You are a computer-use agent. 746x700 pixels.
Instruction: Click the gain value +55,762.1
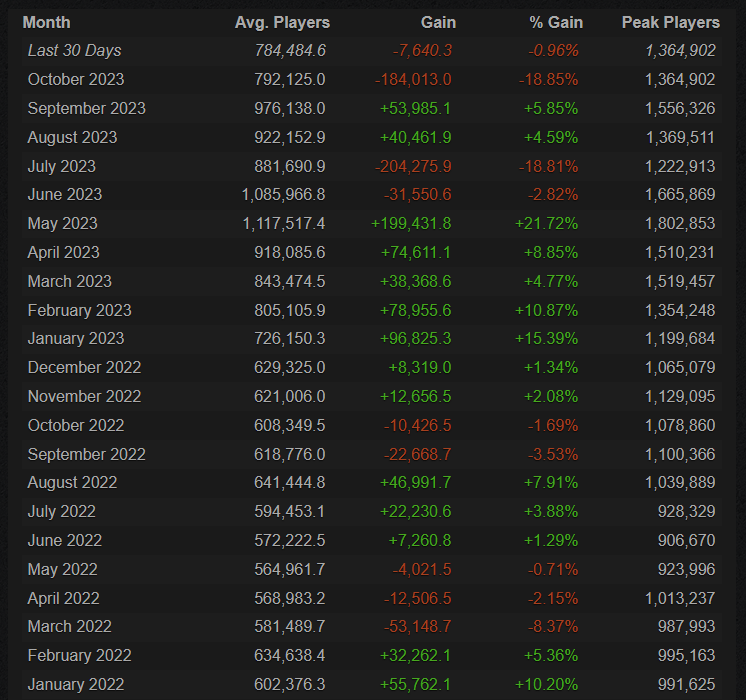415,685
